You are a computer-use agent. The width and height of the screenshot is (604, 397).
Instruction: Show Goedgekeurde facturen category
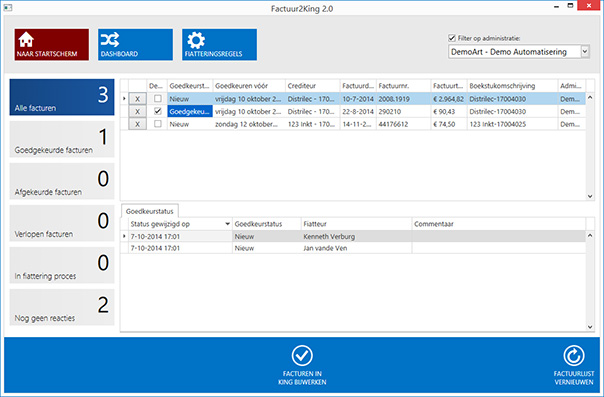click(62, 139)
